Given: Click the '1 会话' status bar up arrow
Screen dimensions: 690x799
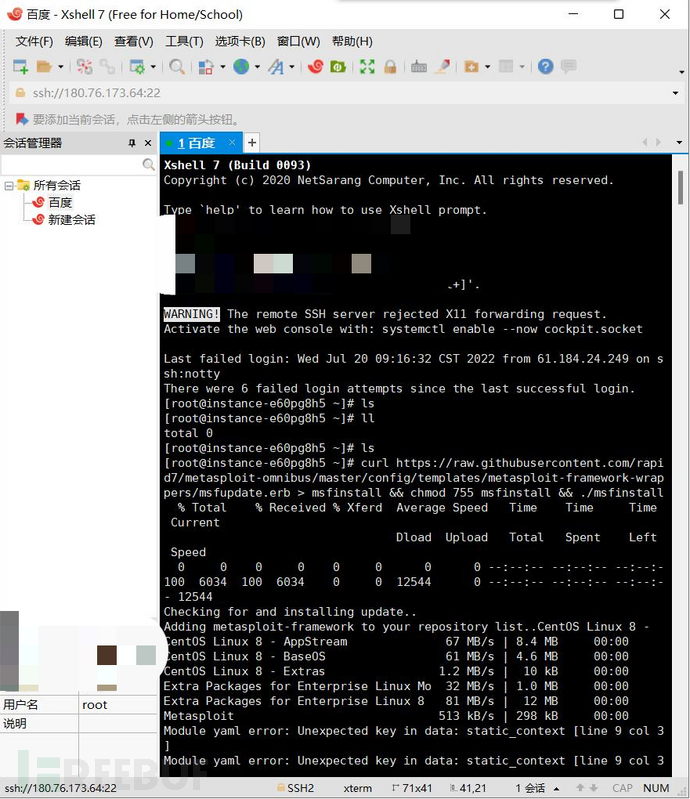Looking at the screenshot, I should pos(556,788).
